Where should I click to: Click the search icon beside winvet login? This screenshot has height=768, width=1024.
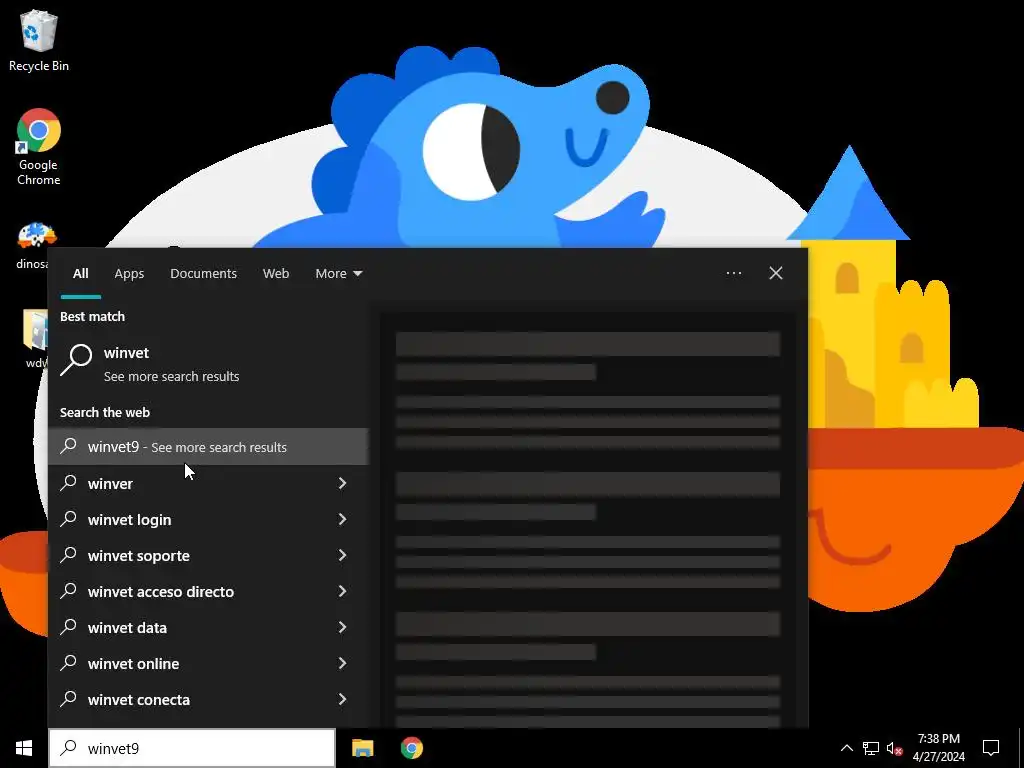(68, 519)
